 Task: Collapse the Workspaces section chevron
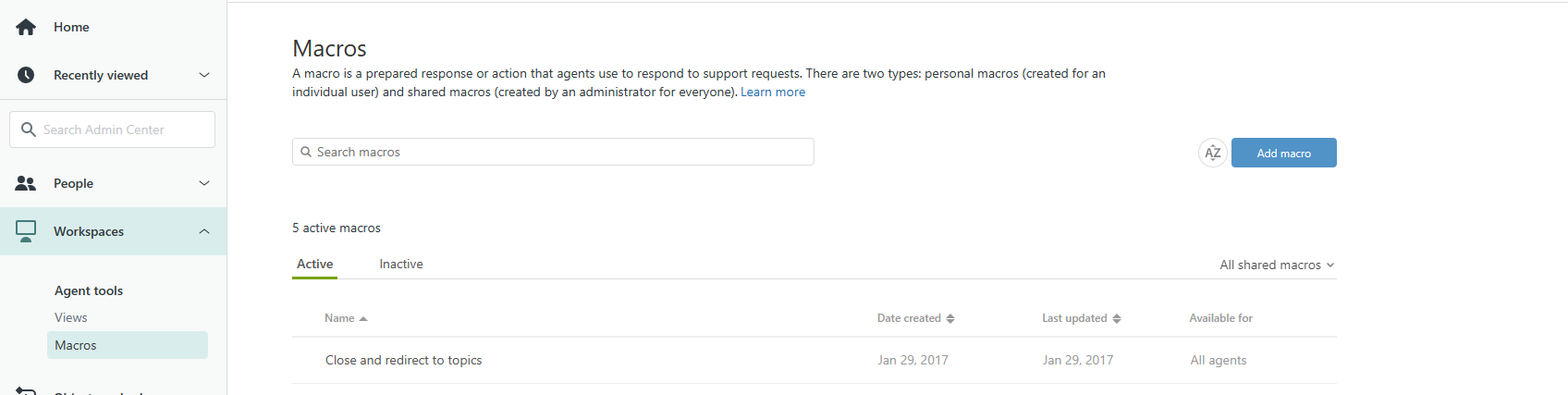coord(204,231)
